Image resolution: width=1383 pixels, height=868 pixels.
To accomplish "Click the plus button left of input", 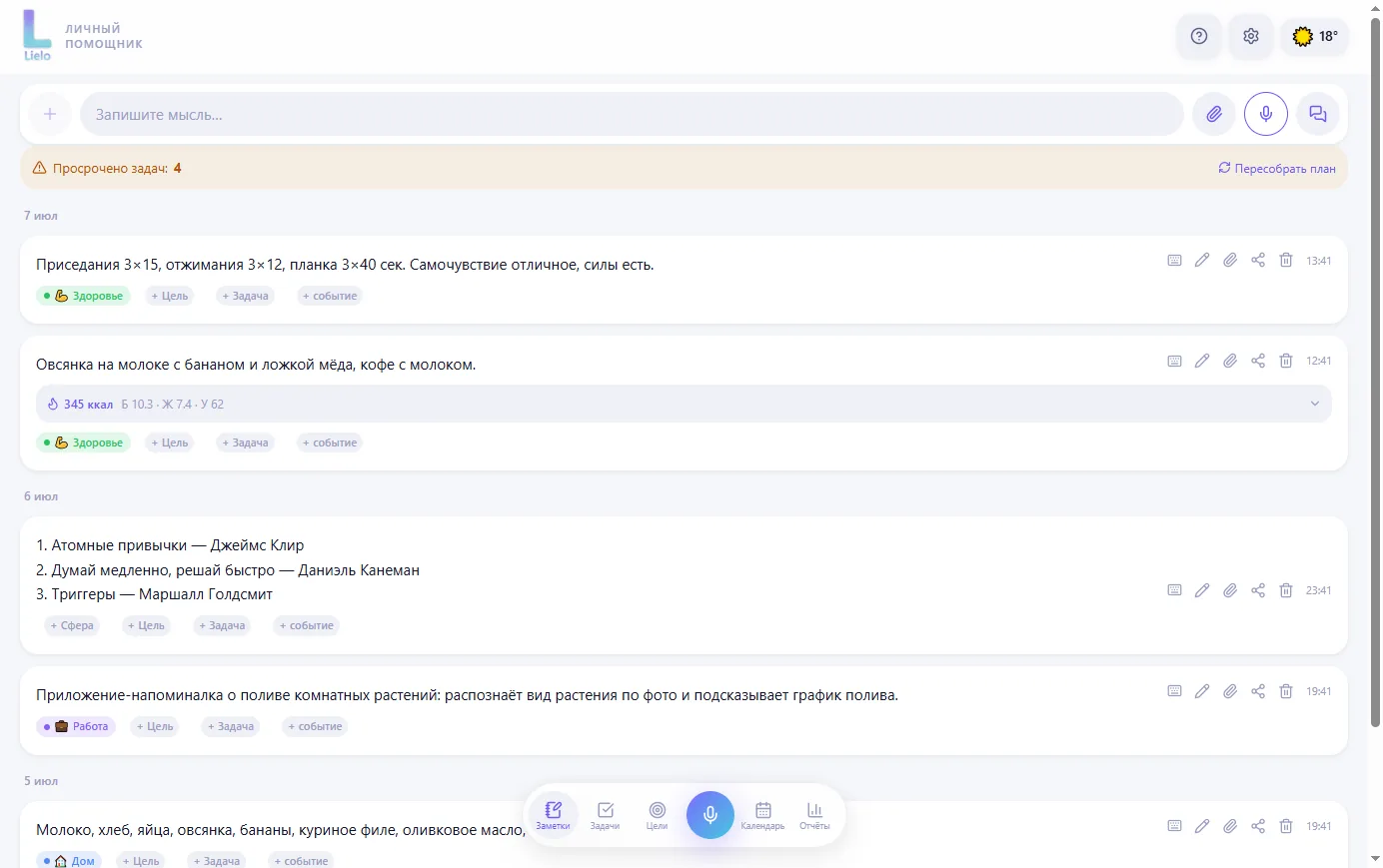I will [x=50, y=114].
